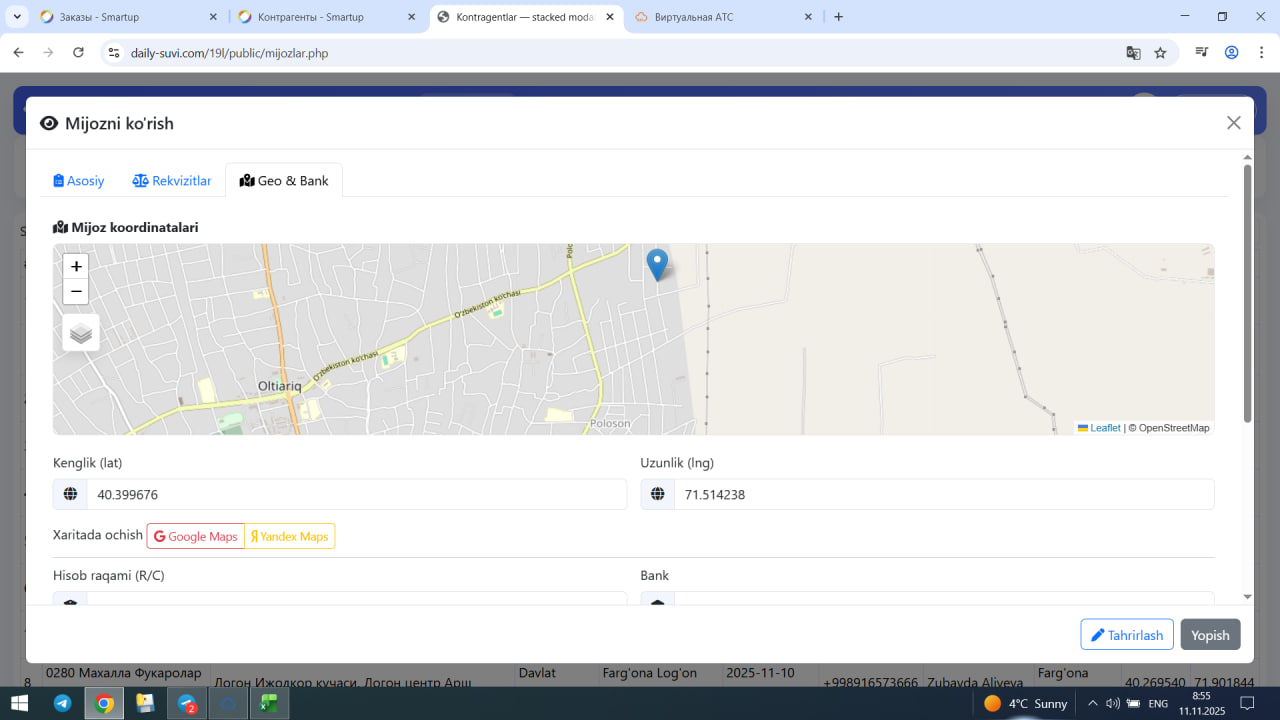Viewport: 1280px width, 720px height.
Task: View site information icon in address bar
Action: click(x=114, y=53)
